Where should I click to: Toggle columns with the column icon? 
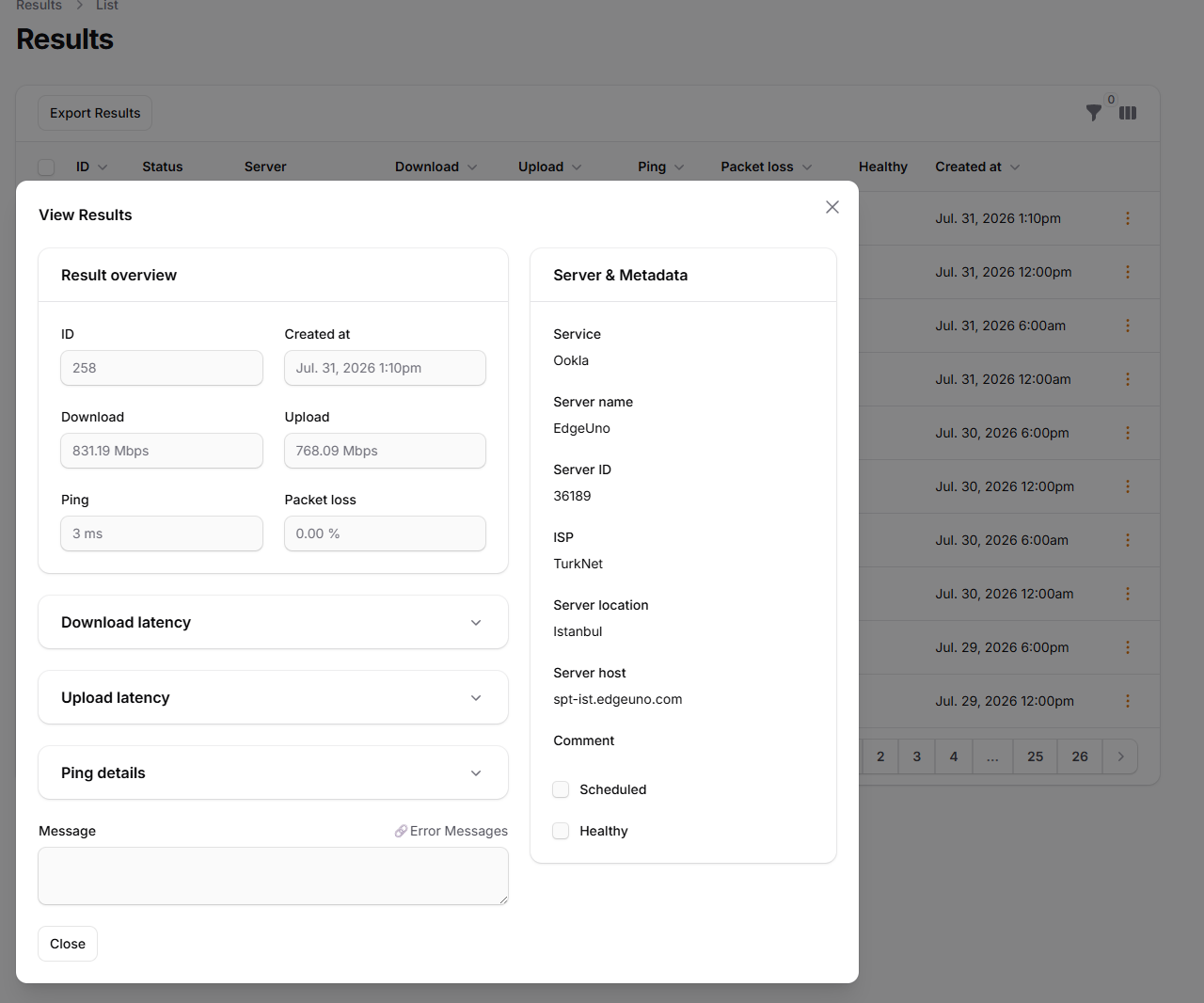point(1128,113)
